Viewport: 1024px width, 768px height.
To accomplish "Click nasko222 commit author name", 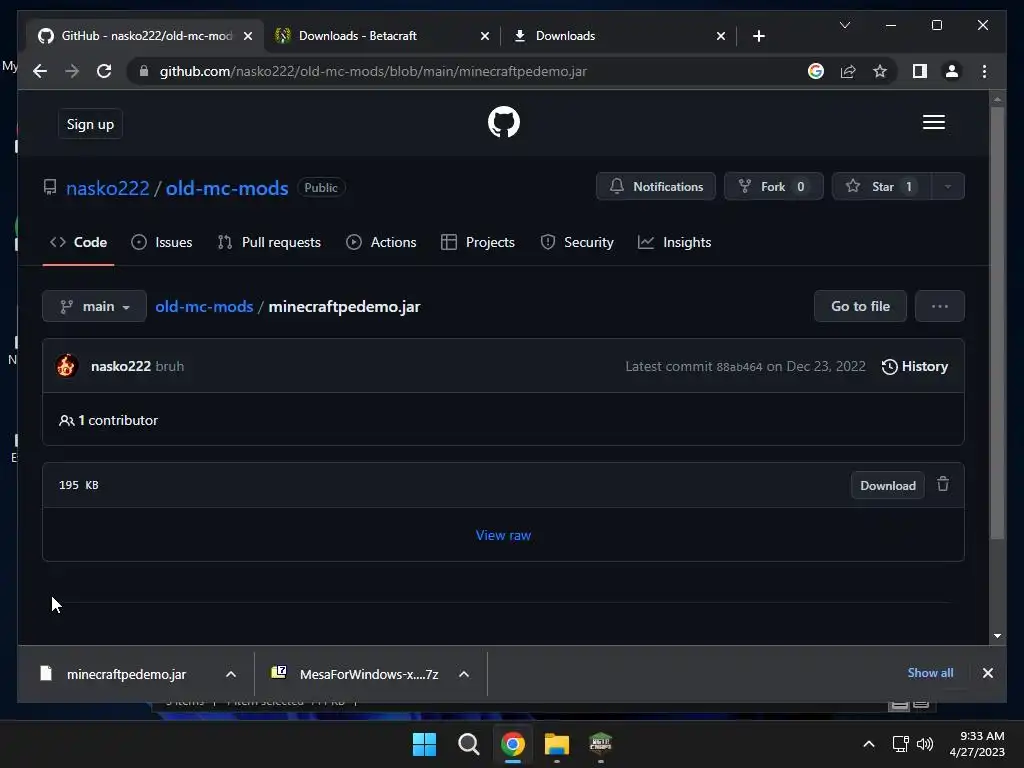I will click(x=121, y=366).
